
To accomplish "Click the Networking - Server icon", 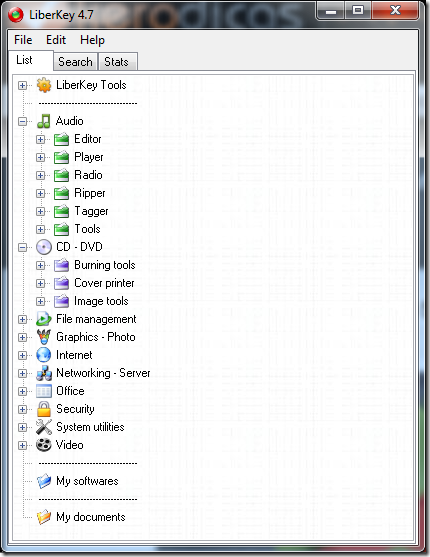I will (44, 373).
